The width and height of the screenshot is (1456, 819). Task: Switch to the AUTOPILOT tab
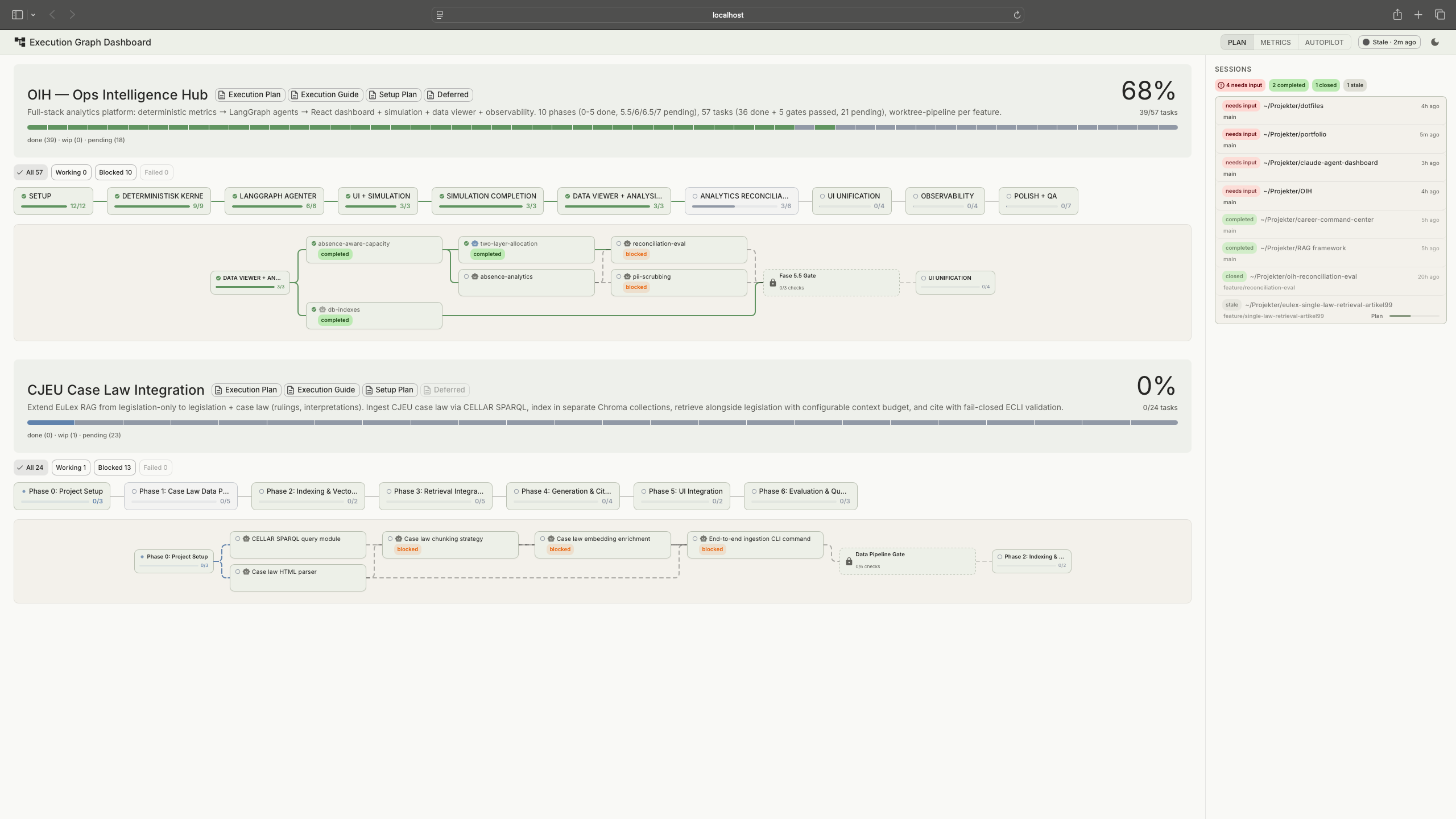point(1324,42)
